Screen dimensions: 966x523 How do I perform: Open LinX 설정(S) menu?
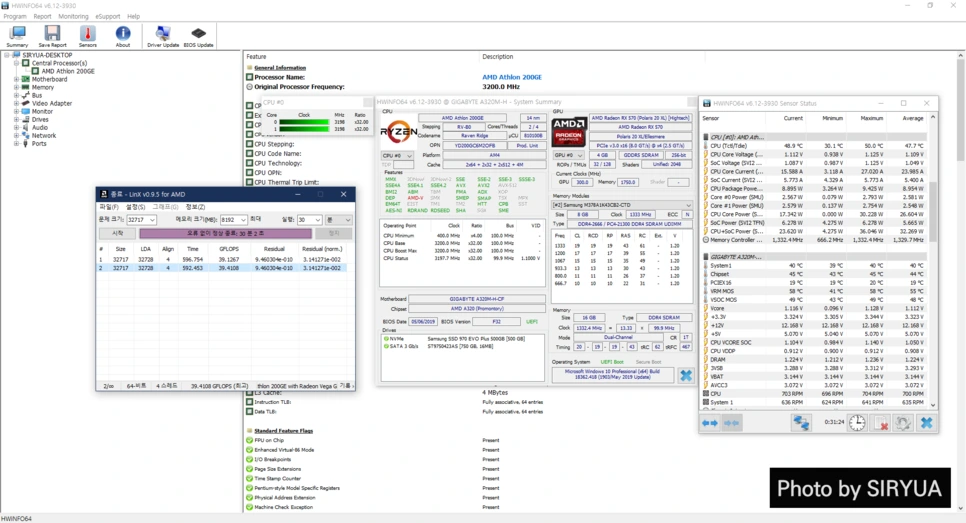coord(136,207)
